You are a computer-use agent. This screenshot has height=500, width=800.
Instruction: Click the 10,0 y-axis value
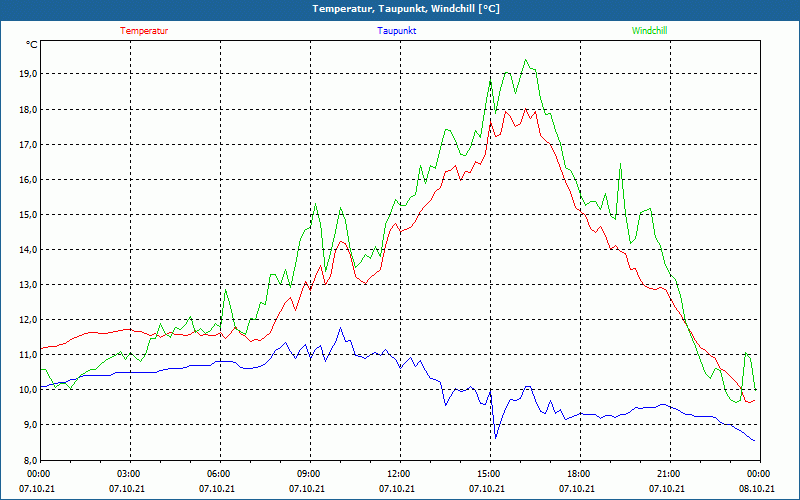pyautogui.click(x=29, y=390)
